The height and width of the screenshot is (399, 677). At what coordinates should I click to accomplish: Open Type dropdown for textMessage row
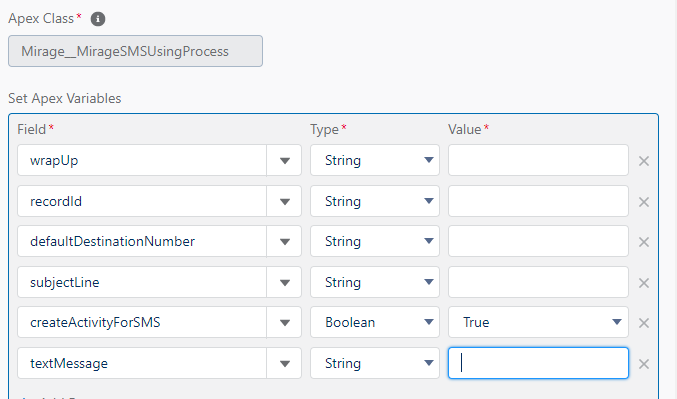click(x=375, y=363)
